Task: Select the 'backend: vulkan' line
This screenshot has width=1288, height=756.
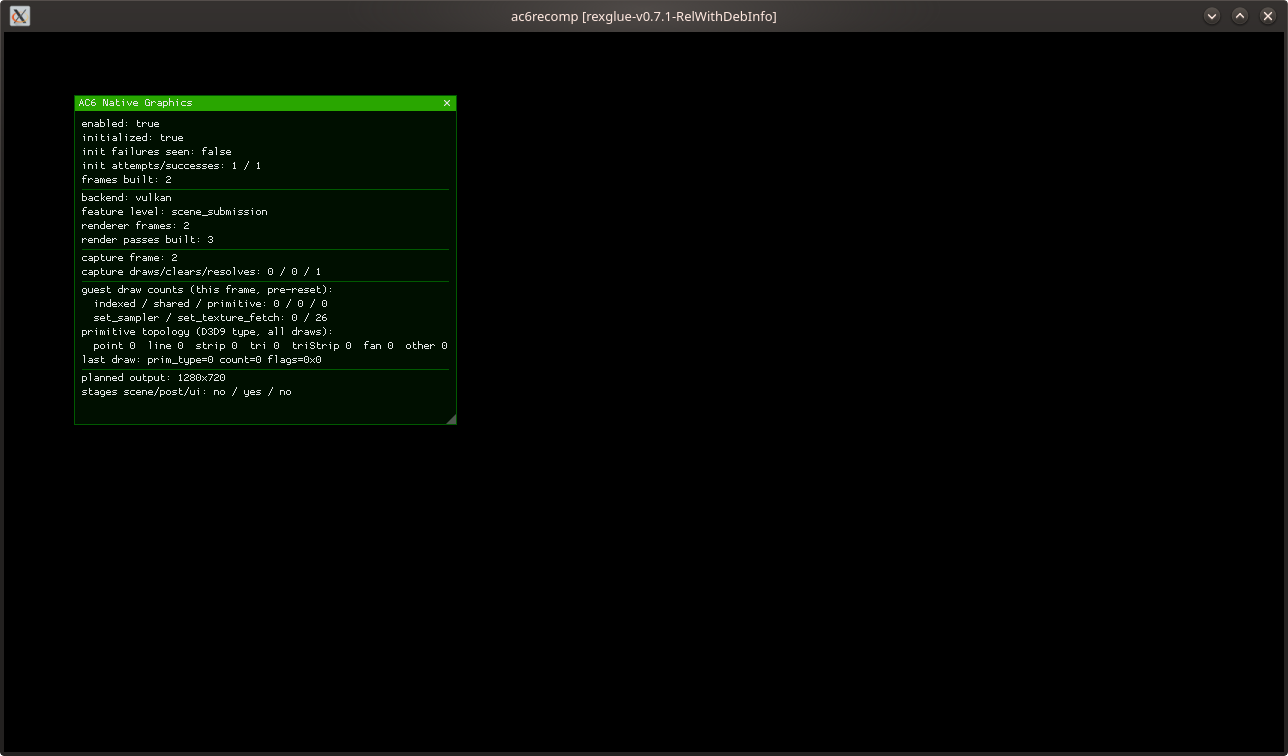Action: (x=126, y=198)
